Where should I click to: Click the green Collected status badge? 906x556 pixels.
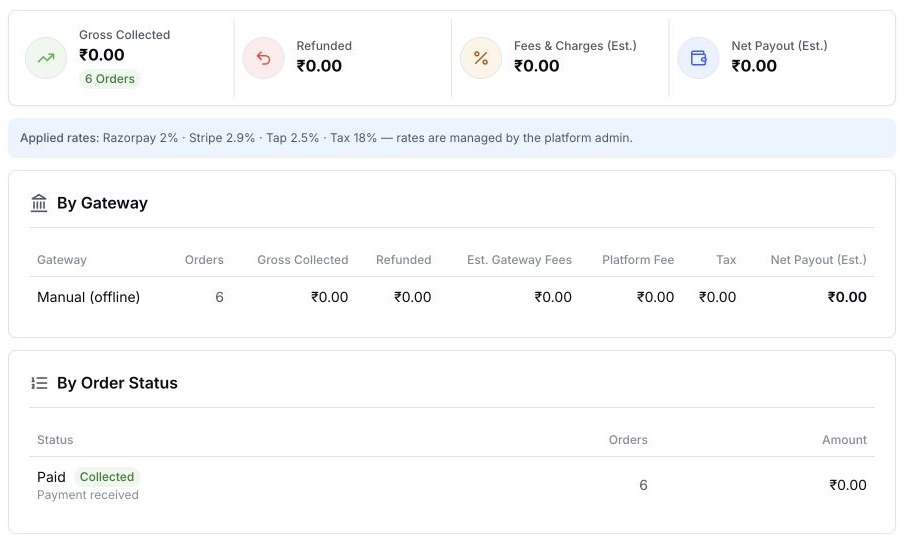coord(107,477)
